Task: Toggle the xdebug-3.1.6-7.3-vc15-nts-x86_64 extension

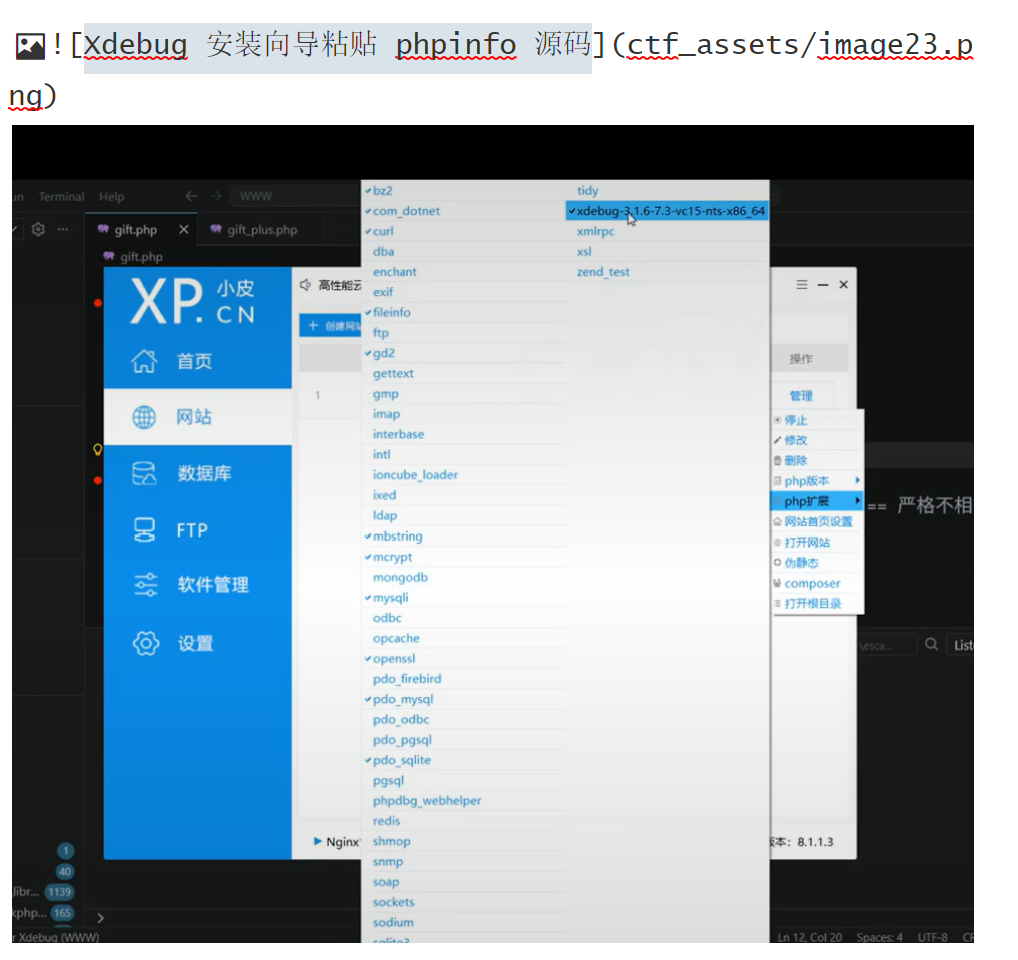Action: [x=667, y=211]
